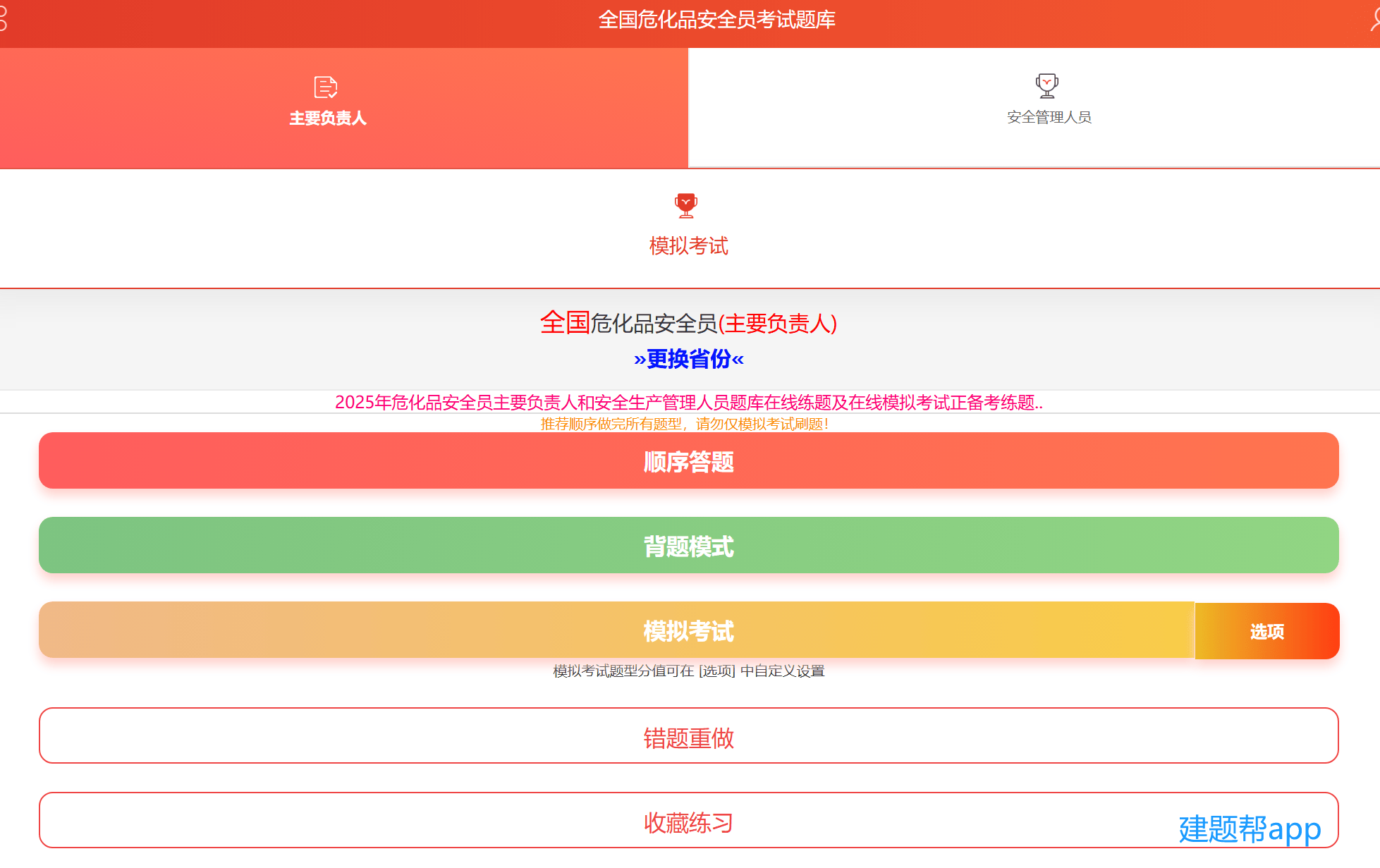1380x868 pixels.
Task: Click the »更换省份« link
Action: (689, 359)
